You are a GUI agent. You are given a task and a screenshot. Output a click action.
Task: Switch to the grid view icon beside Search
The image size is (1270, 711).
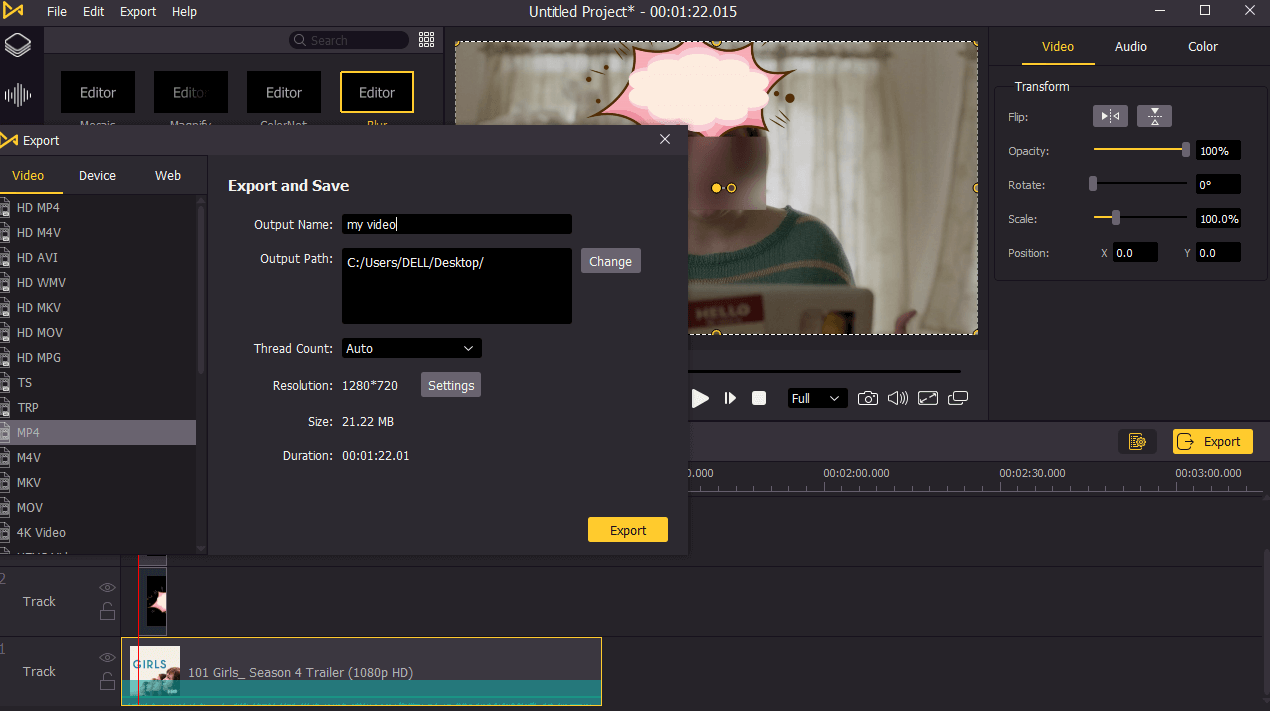(x=427, y=40)
